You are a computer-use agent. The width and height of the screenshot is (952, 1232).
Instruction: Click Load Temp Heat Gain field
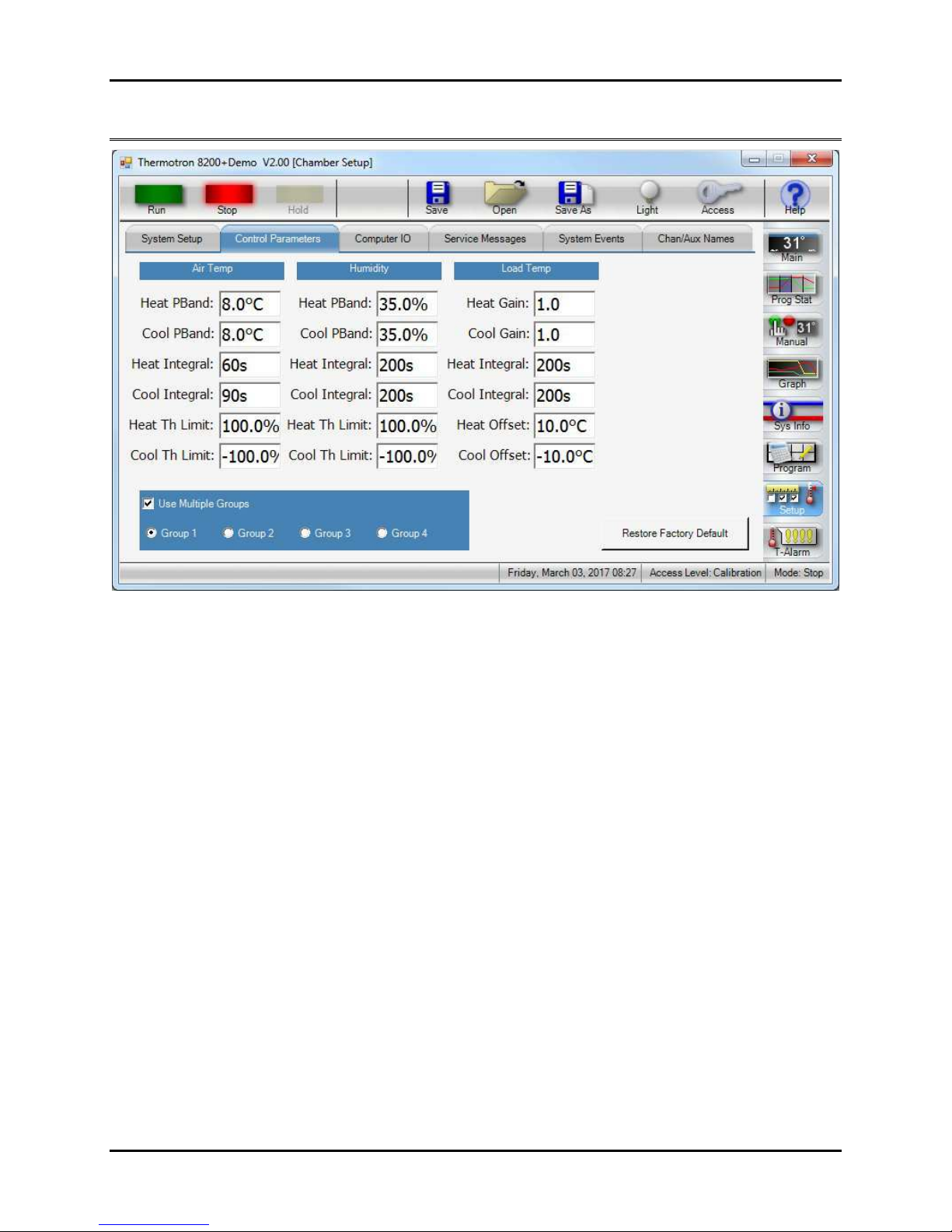[x=564, y=304]
